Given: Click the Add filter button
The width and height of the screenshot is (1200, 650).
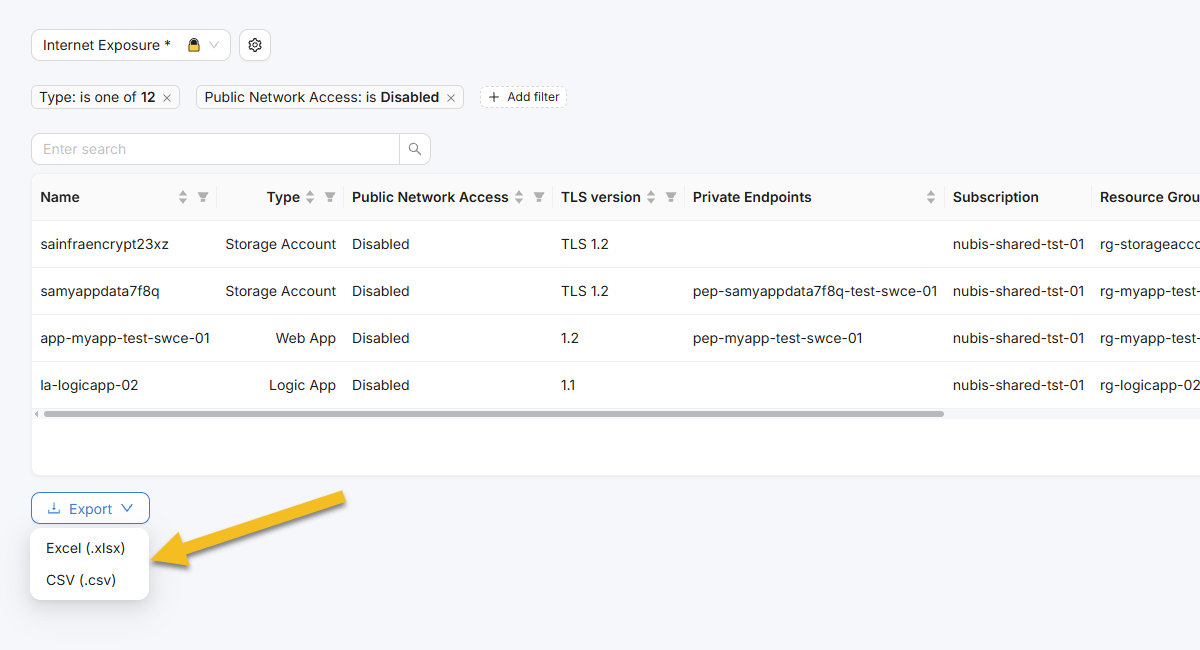Looking at the screenshot, I should coord(523,97).
